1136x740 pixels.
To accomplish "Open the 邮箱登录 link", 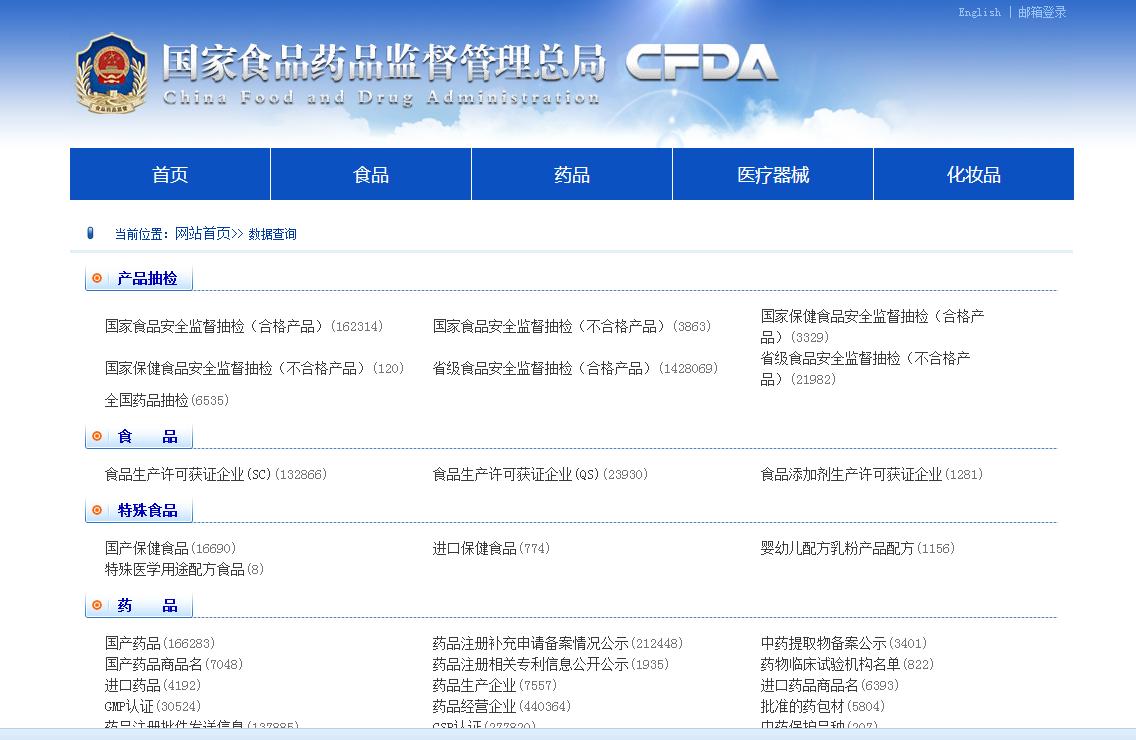I will [1042, 12].
